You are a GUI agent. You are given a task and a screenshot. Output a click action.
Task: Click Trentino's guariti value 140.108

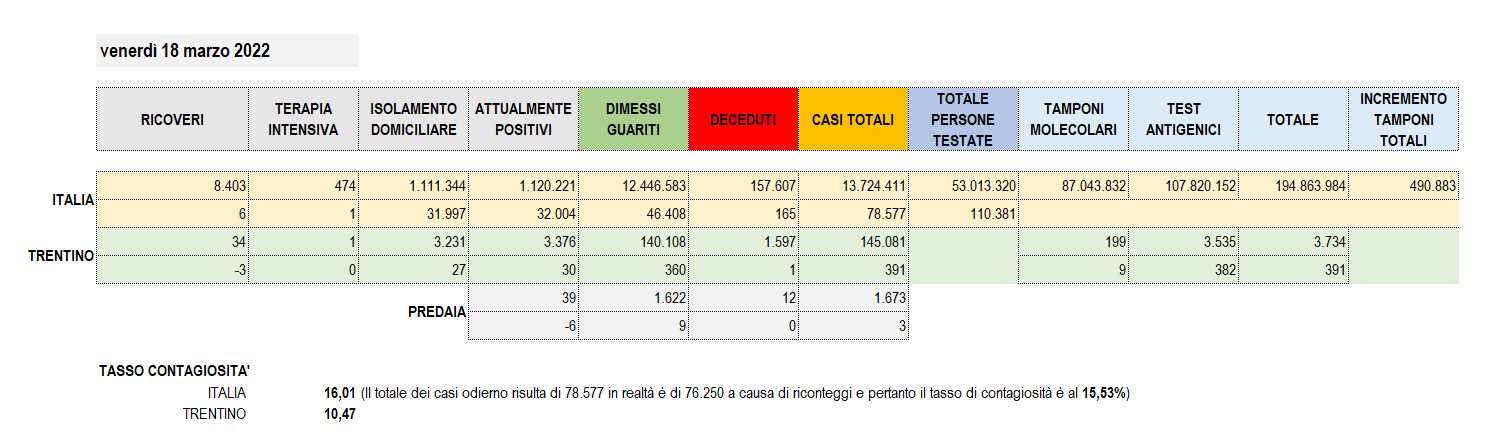coord(633,242)
